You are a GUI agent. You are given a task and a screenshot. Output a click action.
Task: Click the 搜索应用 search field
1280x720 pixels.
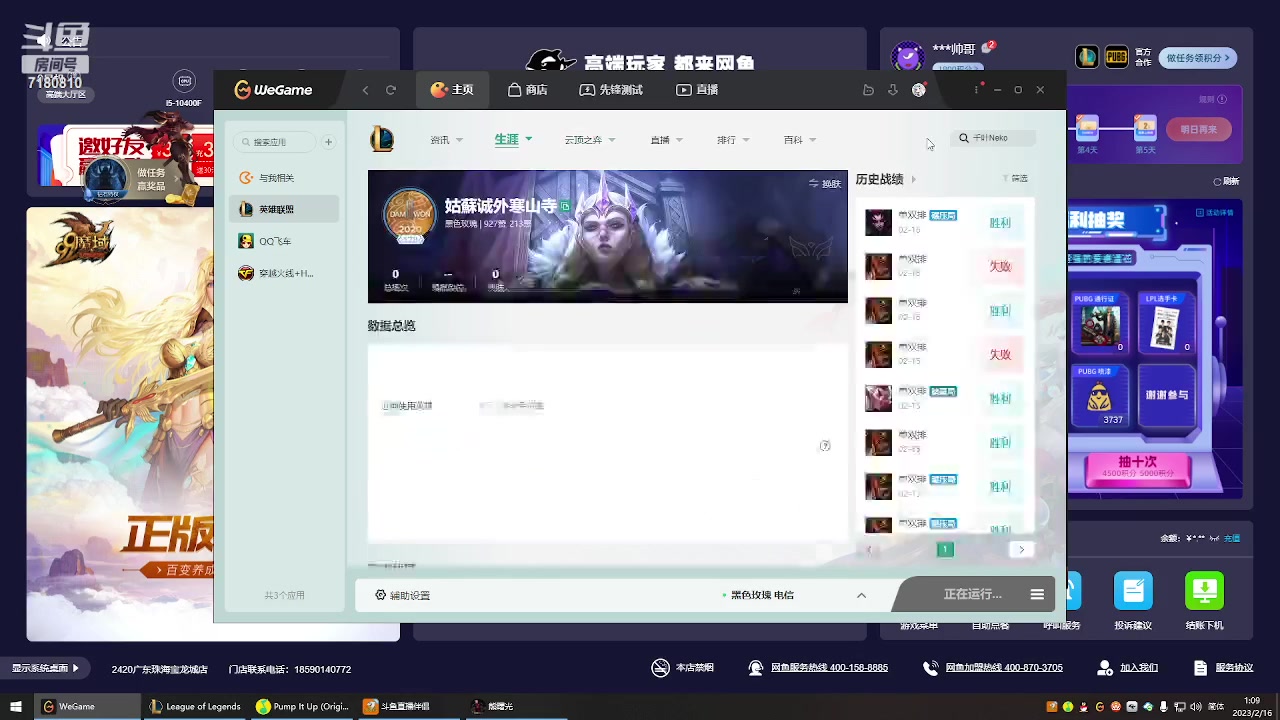(275, 142)
